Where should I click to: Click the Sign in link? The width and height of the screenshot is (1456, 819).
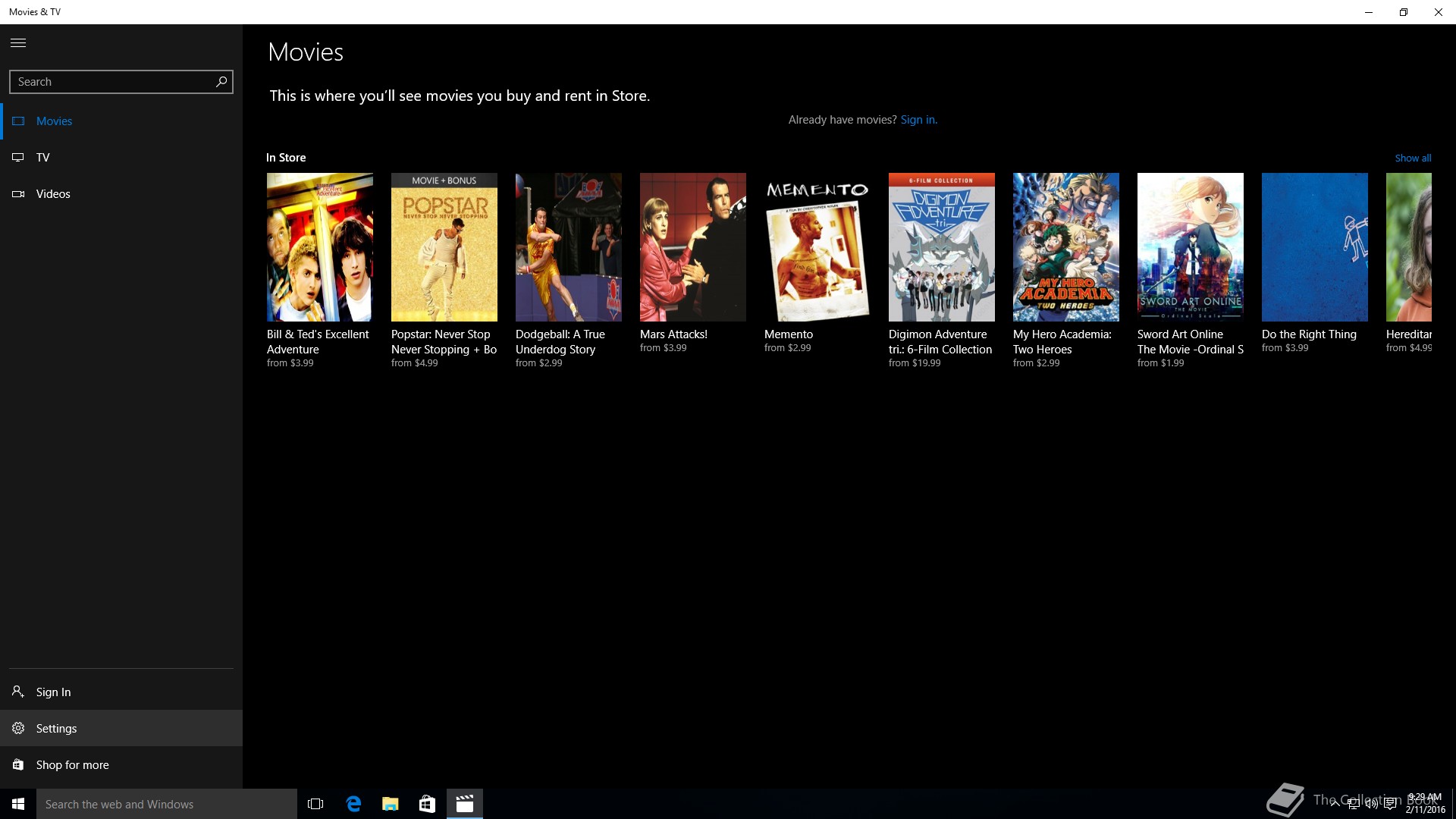click(x=918, y=120)
